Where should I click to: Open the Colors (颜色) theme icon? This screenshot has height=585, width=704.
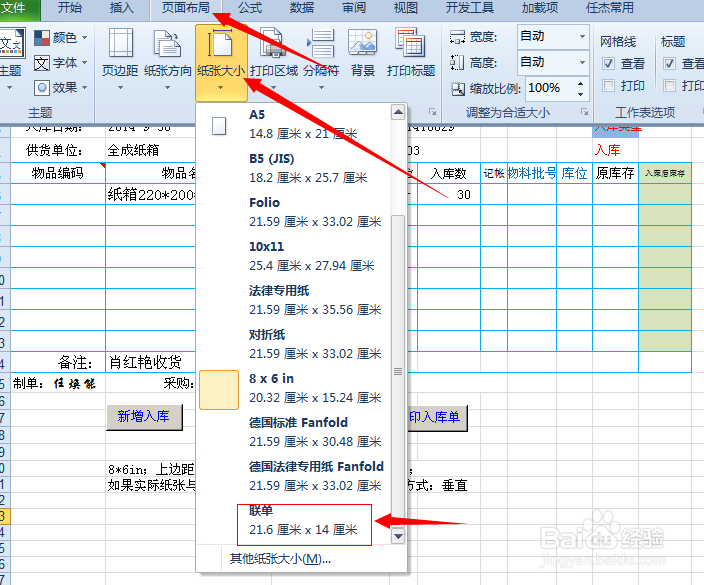[x=42, y=38]
